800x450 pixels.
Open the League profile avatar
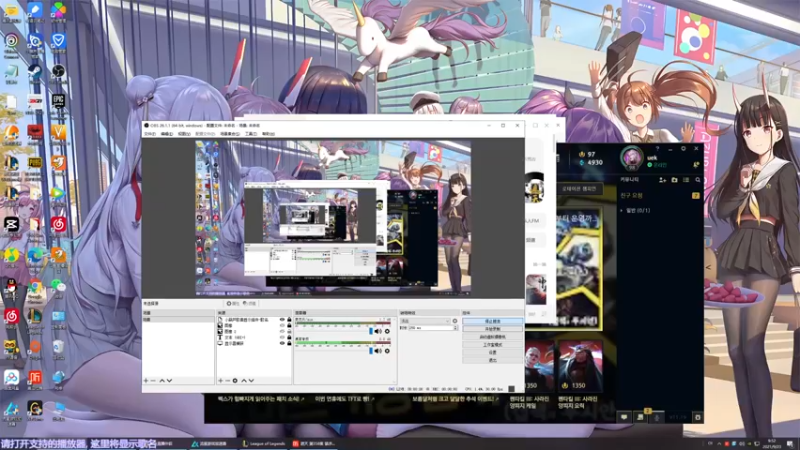click(632, 157)
